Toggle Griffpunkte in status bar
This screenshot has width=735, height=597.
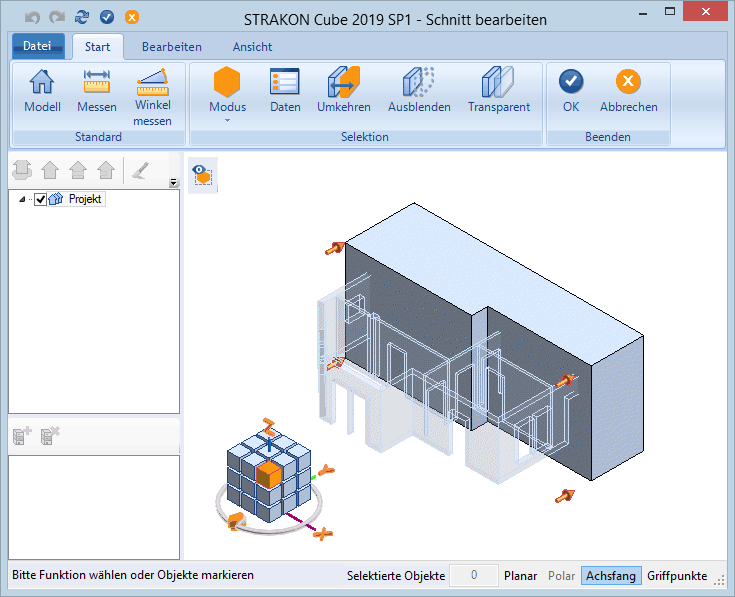[677, 575]
